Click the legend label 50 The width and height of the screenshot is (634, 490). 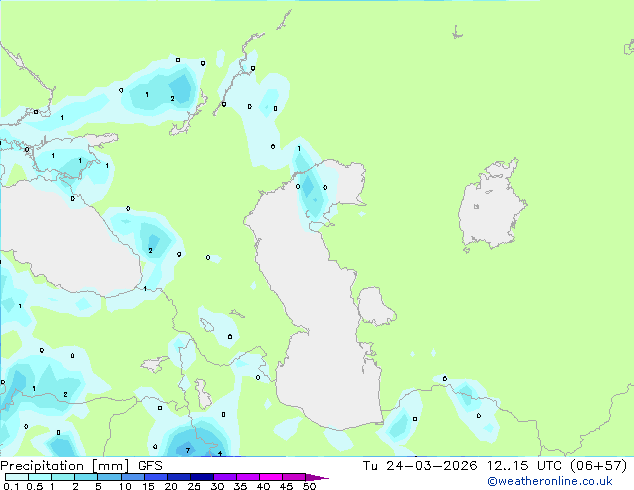click(x=309, y=486)
